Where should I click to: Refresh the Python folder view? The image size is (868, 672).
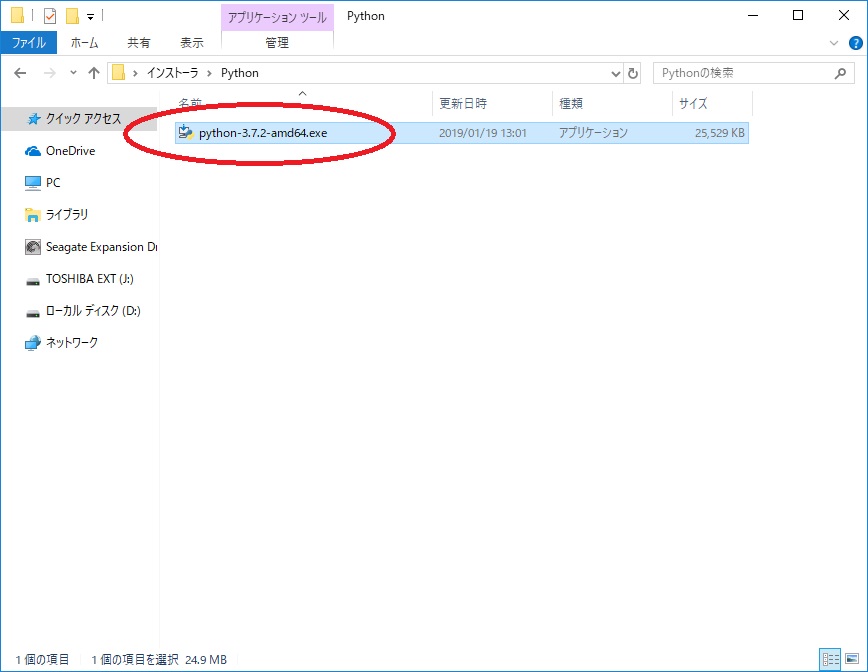(633, 73)
